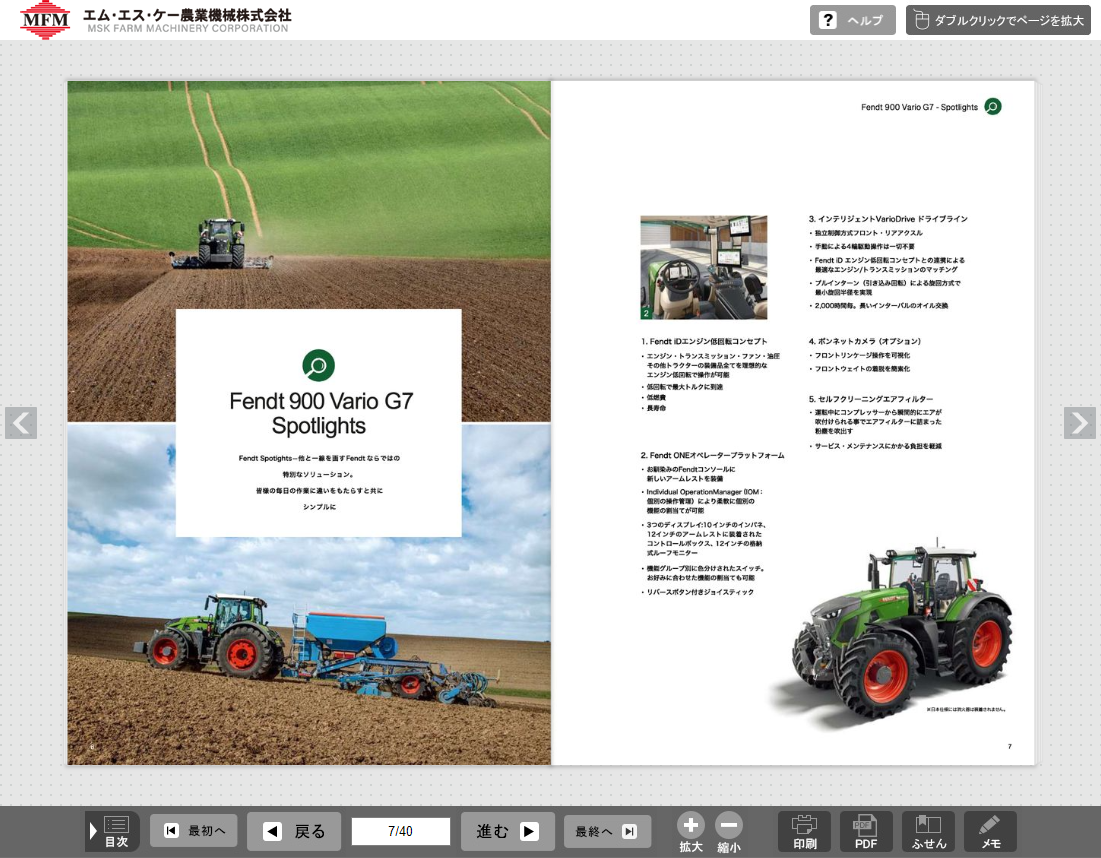
Task: Print the catalog via 印刷 icon
Action: (x=804, y=831)
